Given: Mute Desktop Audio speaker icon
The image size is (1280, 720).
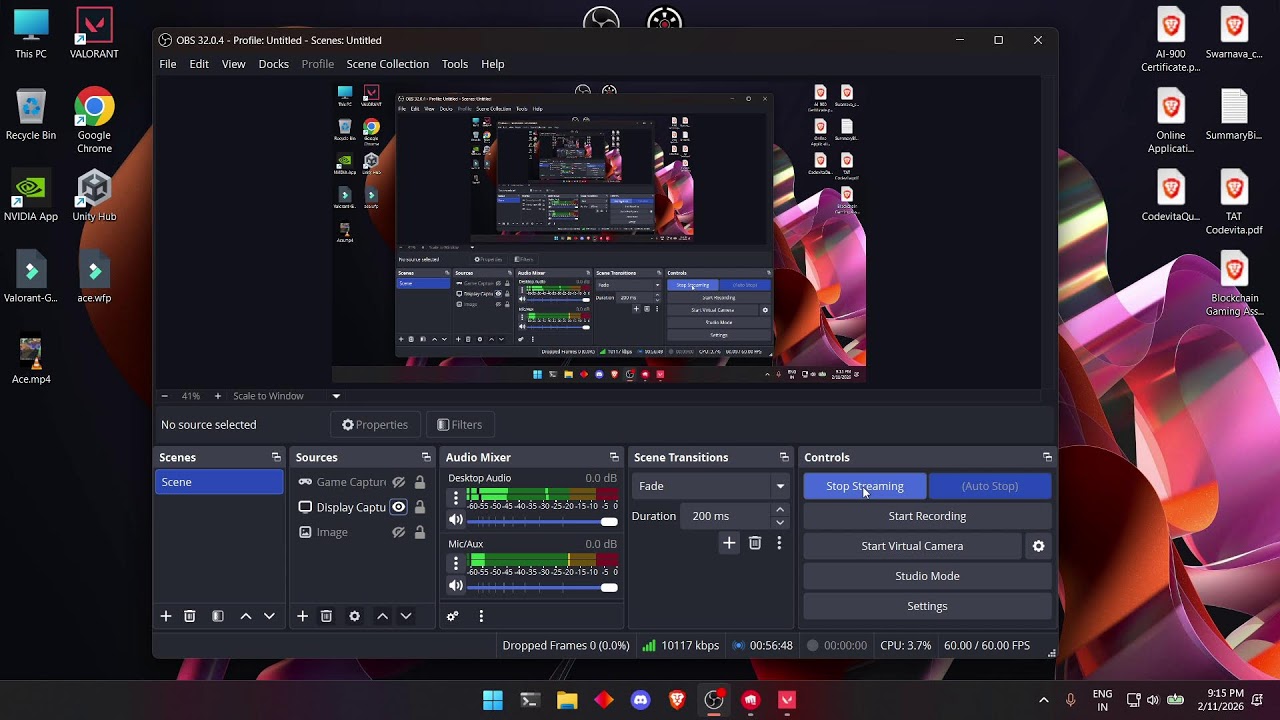Looking at the screenshot, I should point(456,520).
